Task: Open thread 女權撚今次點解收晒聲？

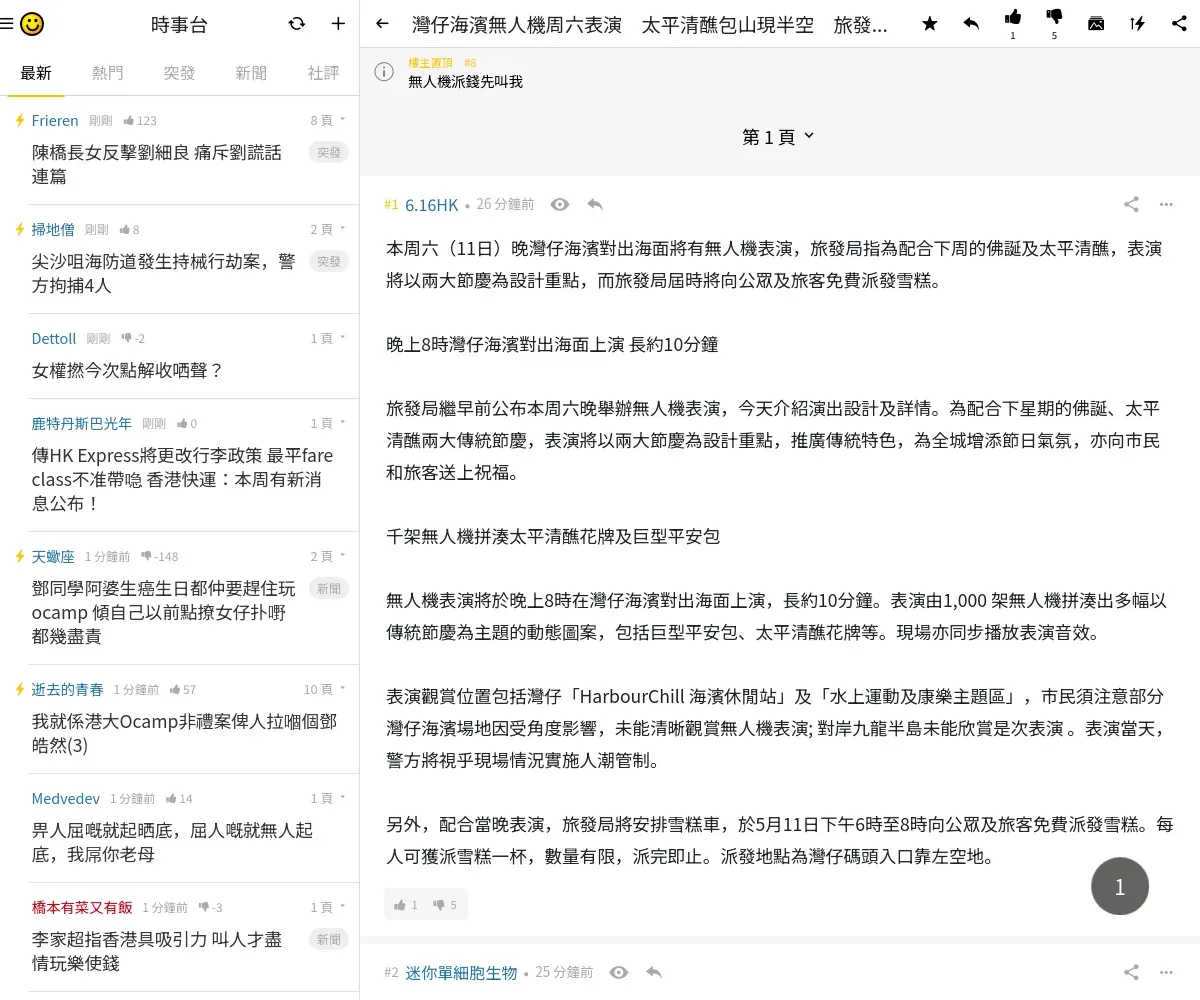Action: pos(128,370)
